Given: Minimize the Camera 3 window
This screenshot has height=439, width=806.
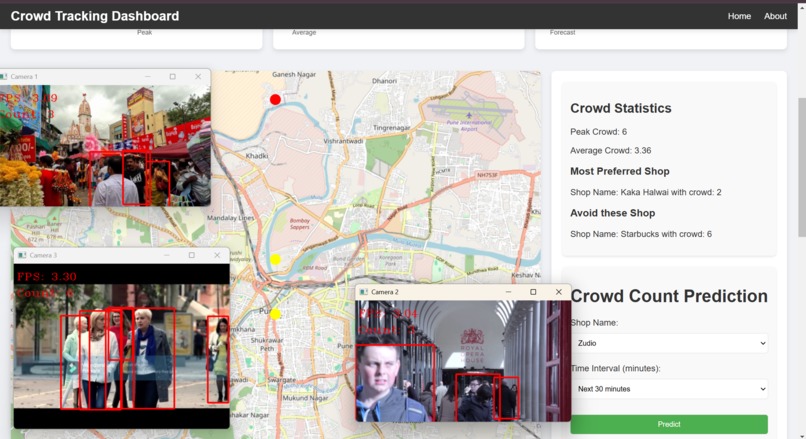Looking at the screenshot, I should pyautogui.click(x=167, y=255).
